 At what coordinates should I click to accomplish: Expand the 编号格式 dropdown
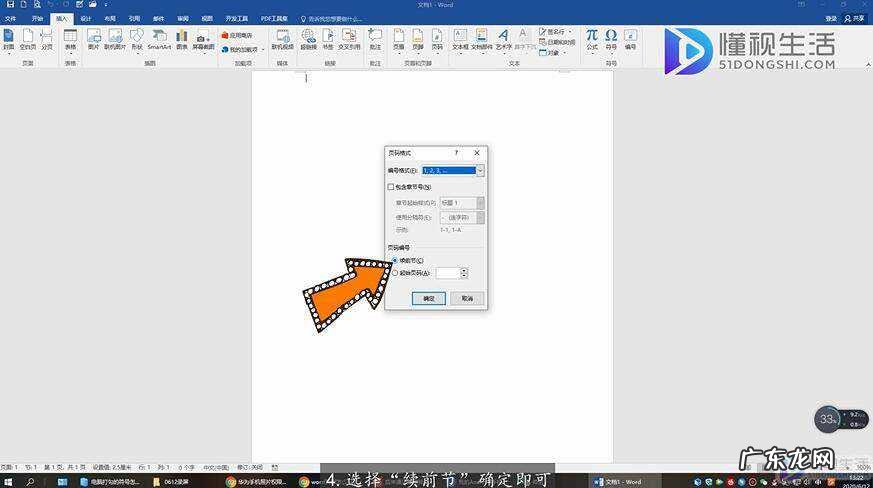coord(480,171)
